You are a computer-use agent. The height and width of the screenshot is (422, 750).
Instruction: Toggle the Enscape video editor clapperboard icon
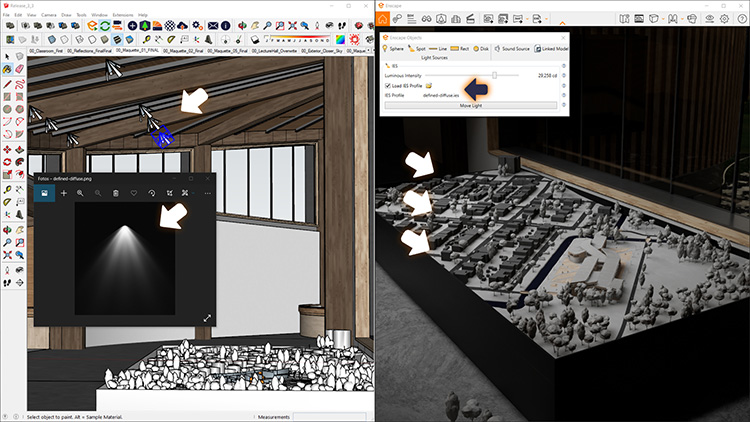(x=471, y=19)
